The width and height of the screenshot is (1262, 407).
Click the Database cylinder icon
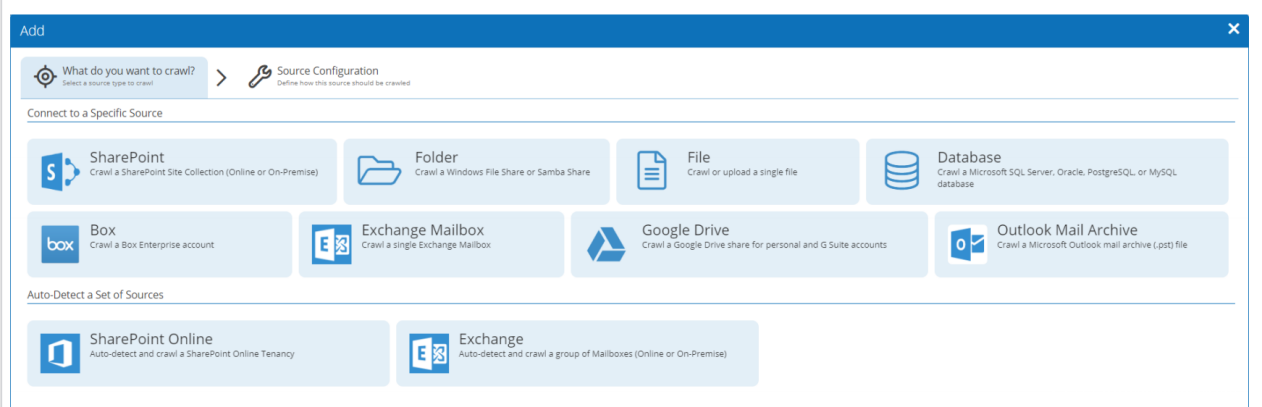pyautogui.click(x=902, y=172)
